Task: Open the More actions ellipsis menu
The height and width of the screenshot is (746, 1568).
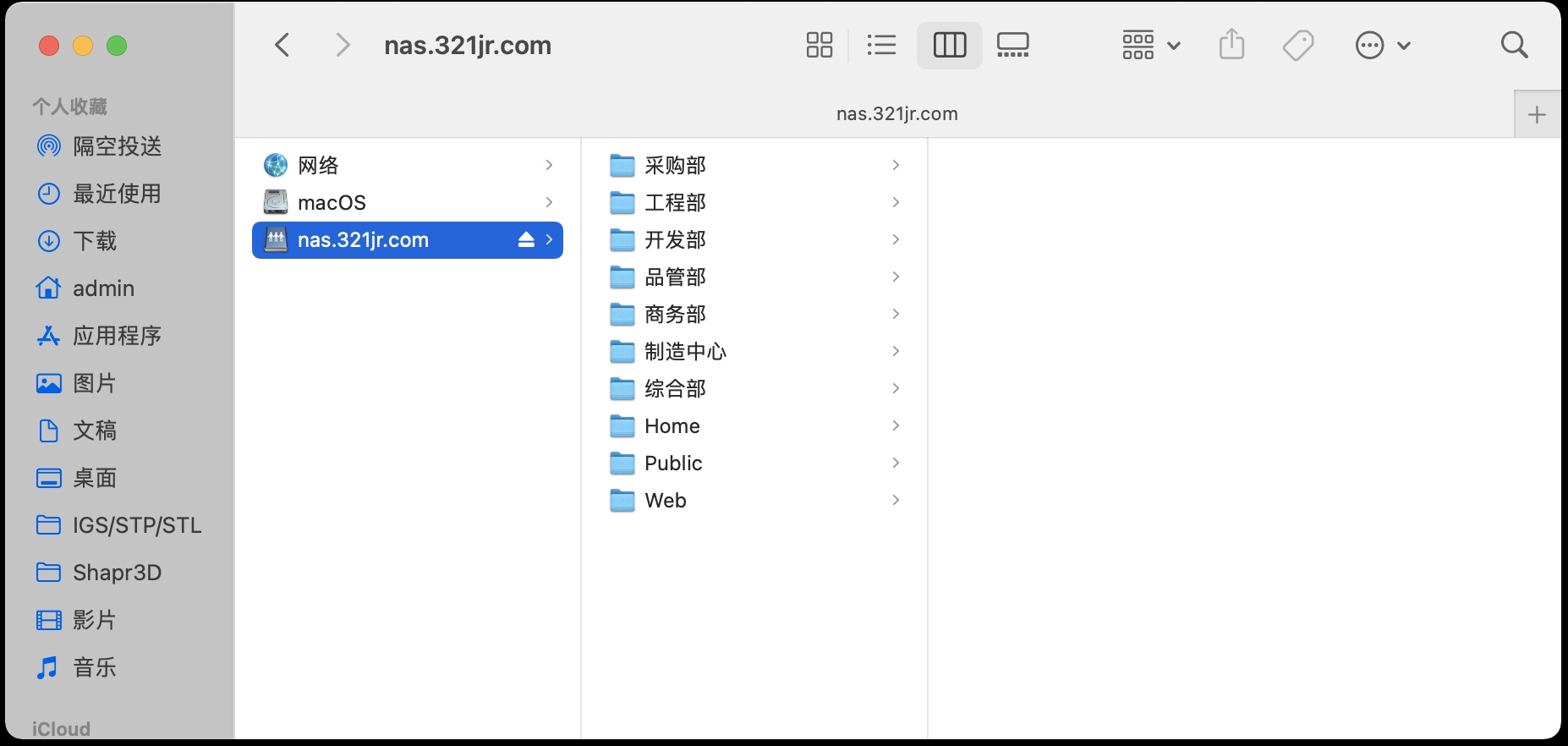Action: [1383, 45]
